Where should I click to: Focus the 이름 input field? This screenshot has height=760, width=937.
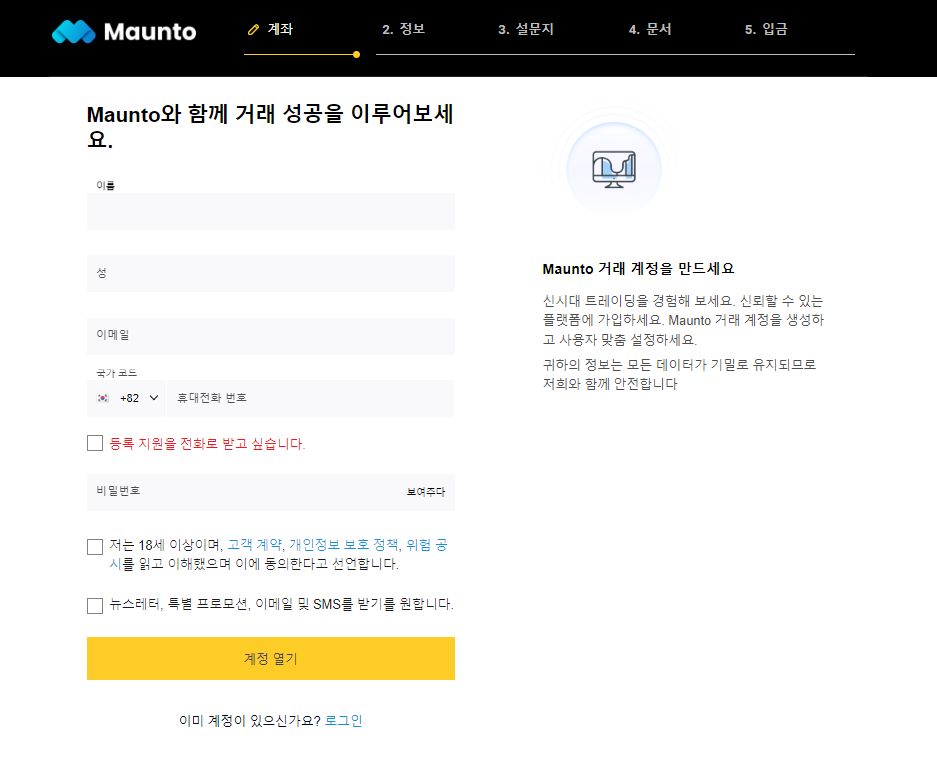coord(271,211)
